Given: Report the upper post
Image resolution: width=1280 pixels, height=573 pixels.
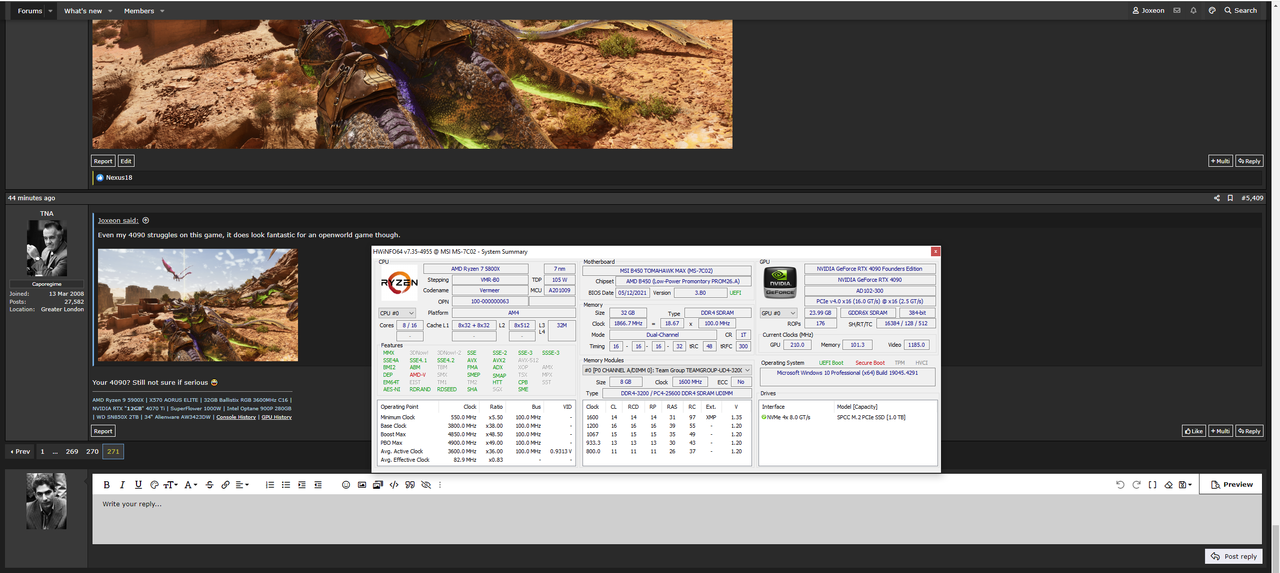Looking at the screenshot, I should point(103,160).
